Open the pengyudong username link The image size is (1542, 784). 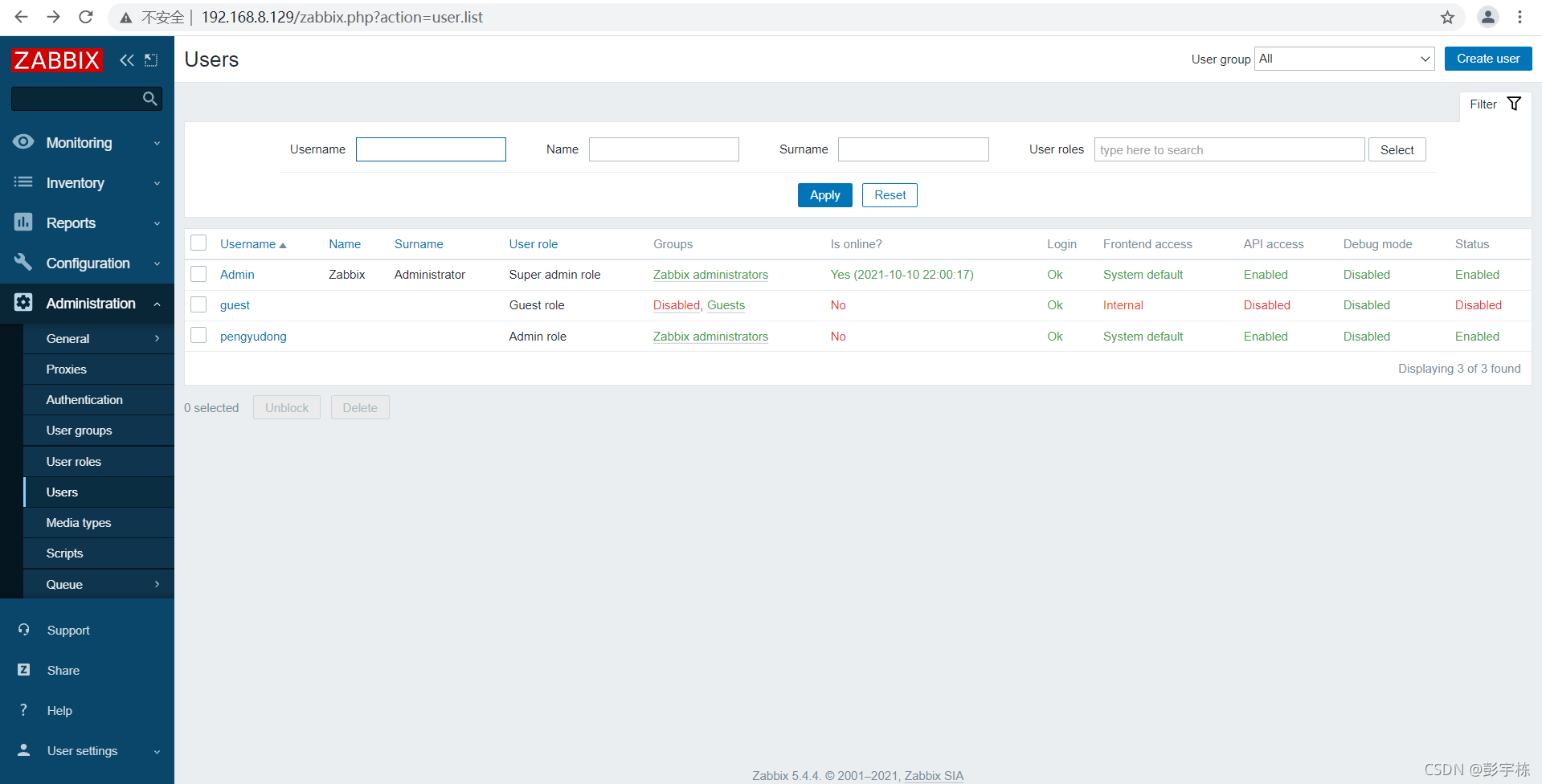(253, 336)
